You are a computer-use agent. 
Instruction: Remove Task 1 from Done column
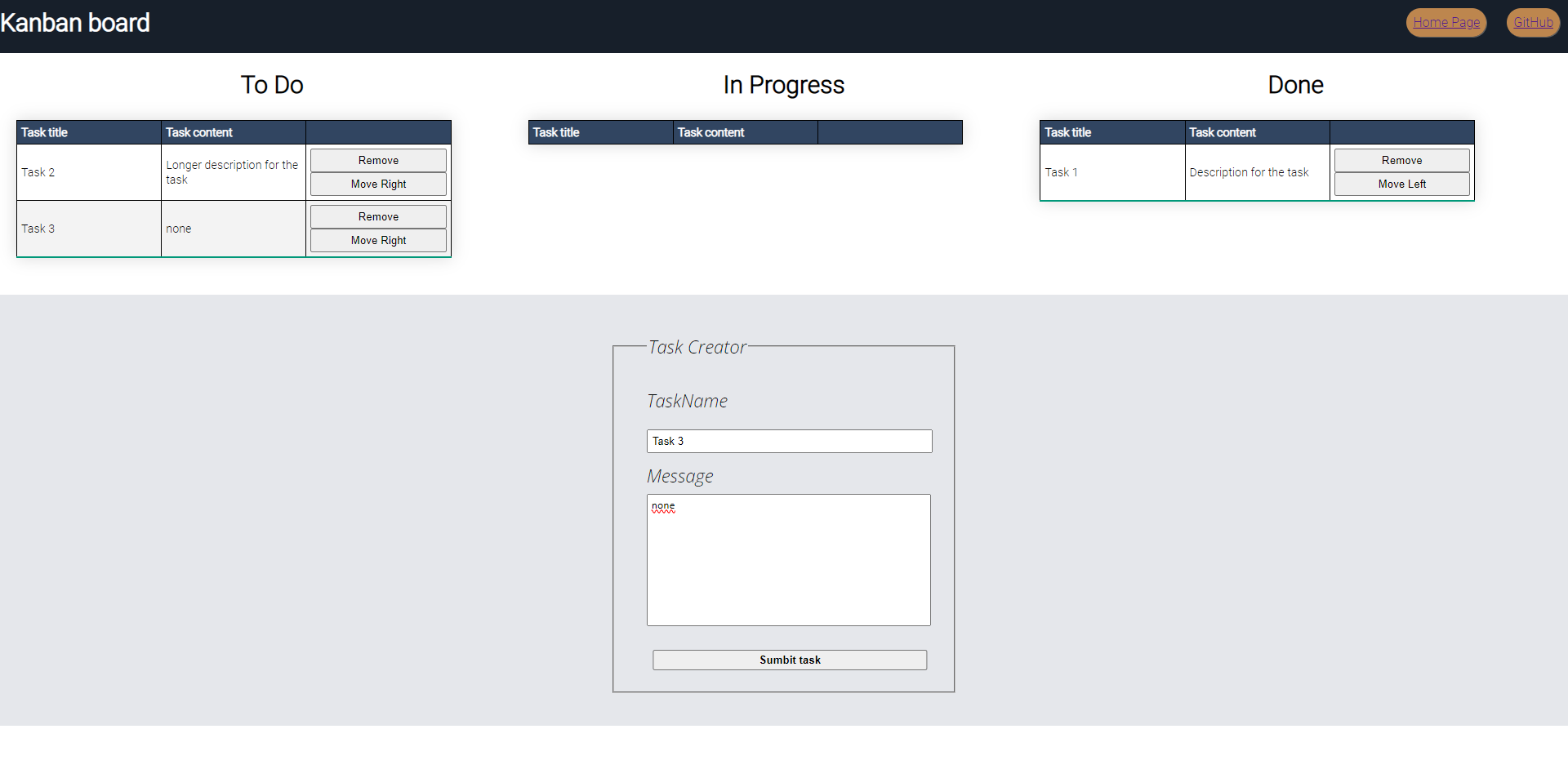coord(1401,160)
